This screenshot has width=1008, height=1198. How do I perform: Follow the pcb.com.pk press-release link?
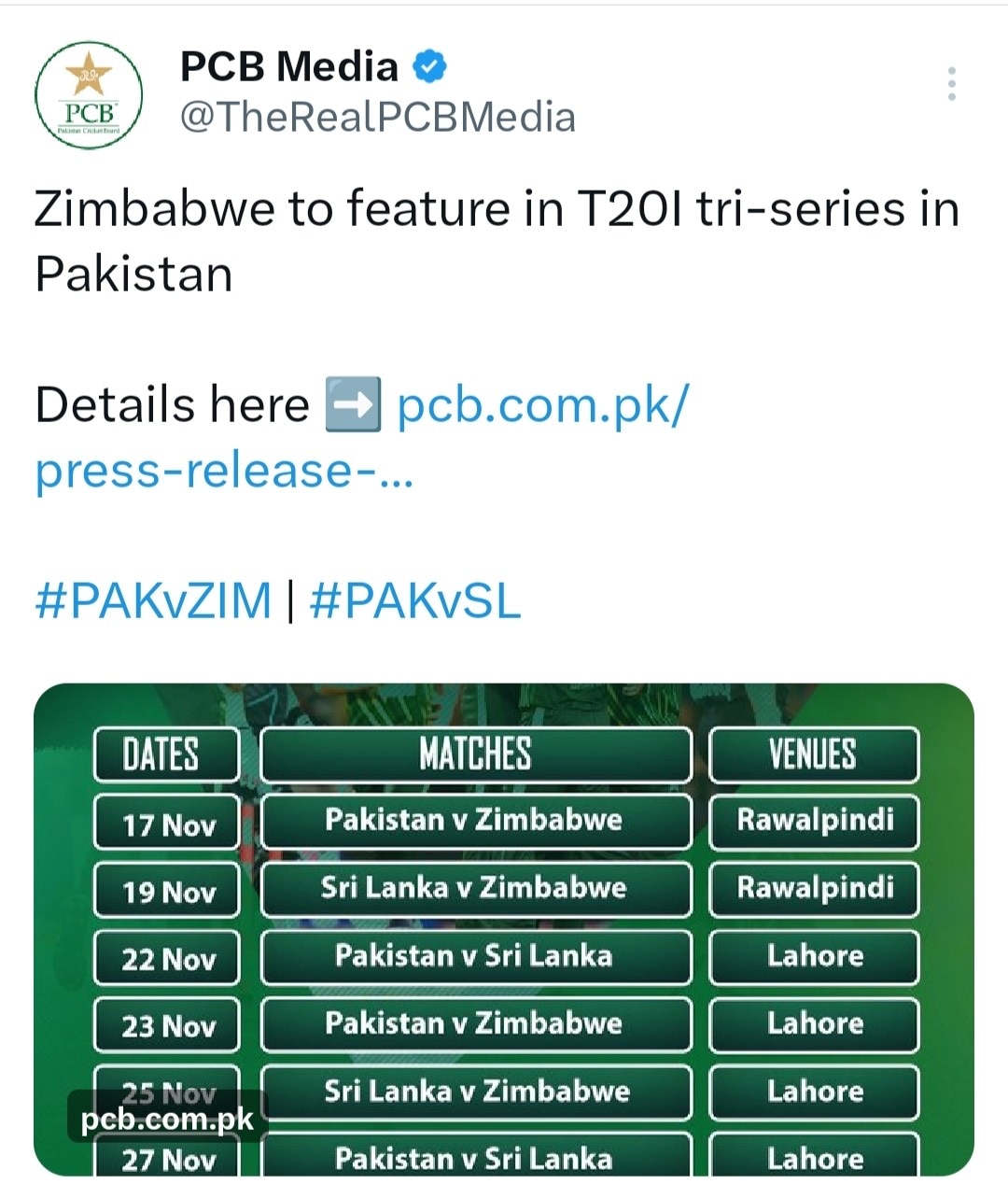point(542,406)
